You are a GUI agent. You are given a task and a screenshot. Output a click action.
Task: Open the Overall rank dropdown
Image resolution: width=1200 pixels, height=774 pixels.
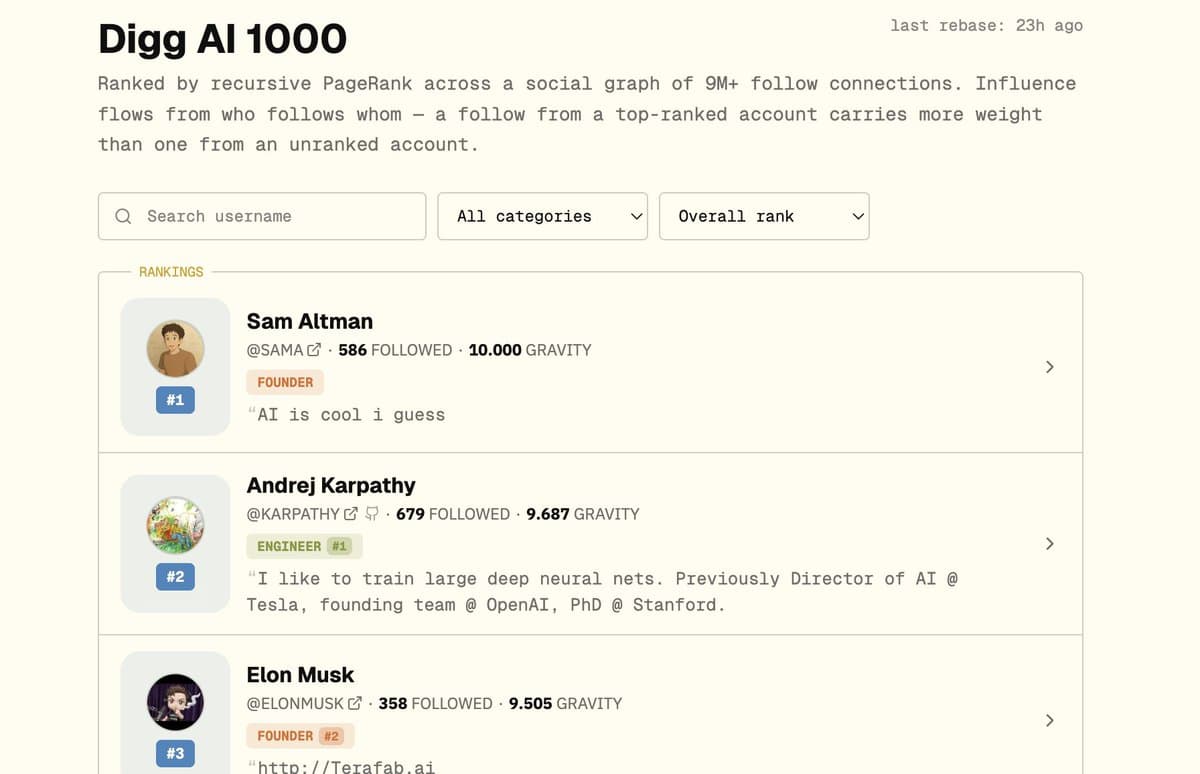coord(763,216)
